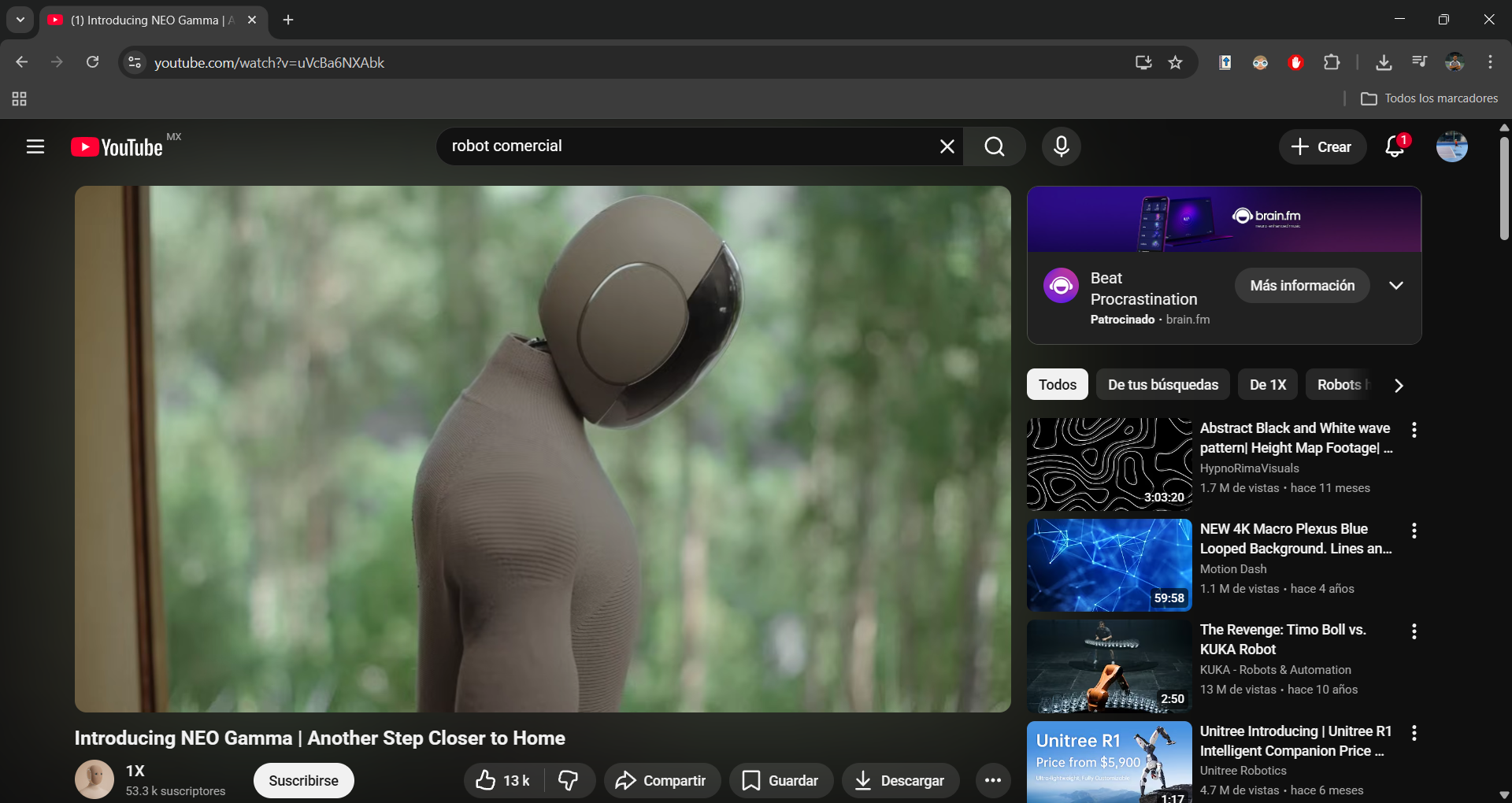
Task: Reload the page
Action: pyautogui.click(x=92, y=62)
